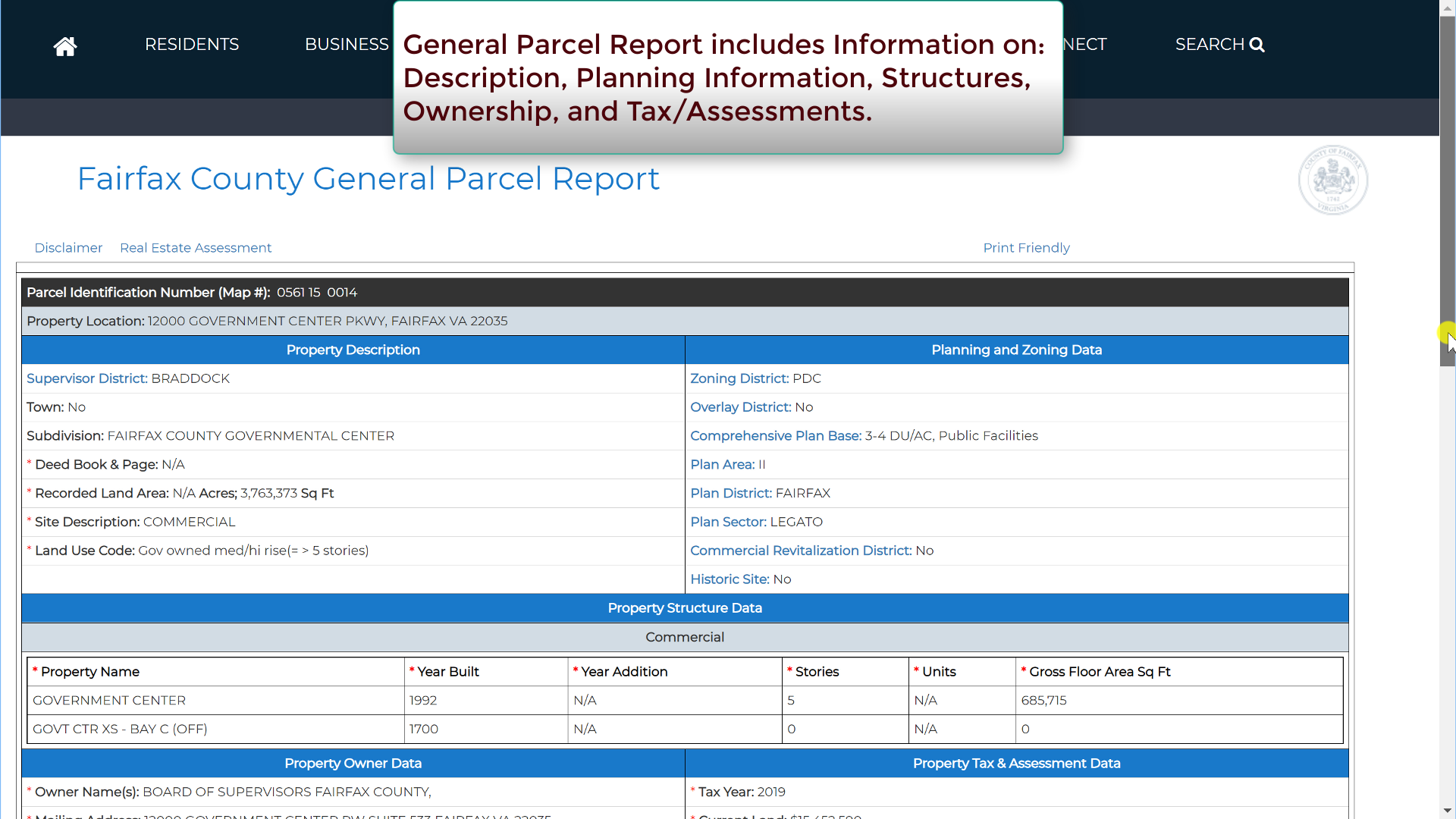Open the BUSINESS menu
Image resolution: width=1456 pixels, height=819 pixels.
[x=347, y=45]
